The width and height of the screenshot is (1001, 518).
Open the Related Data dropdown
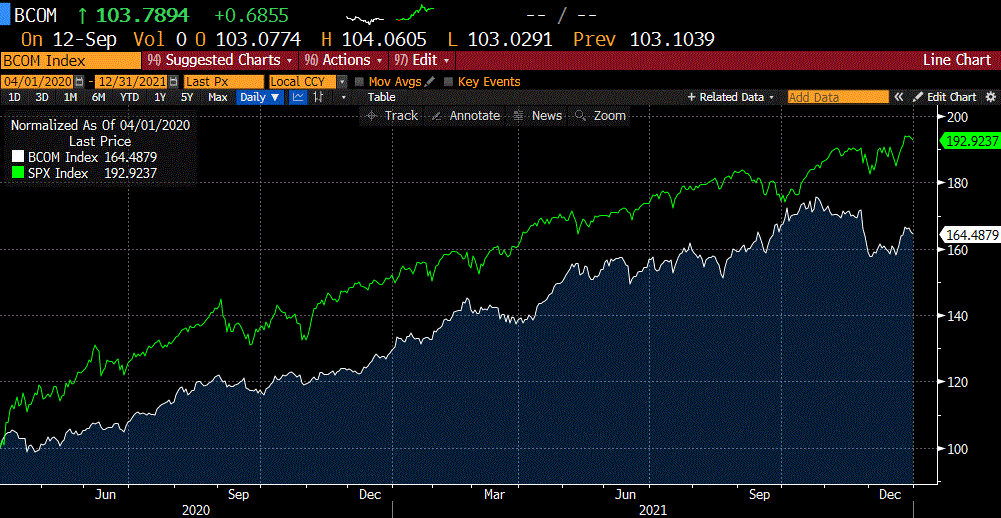tap(730, 97)
